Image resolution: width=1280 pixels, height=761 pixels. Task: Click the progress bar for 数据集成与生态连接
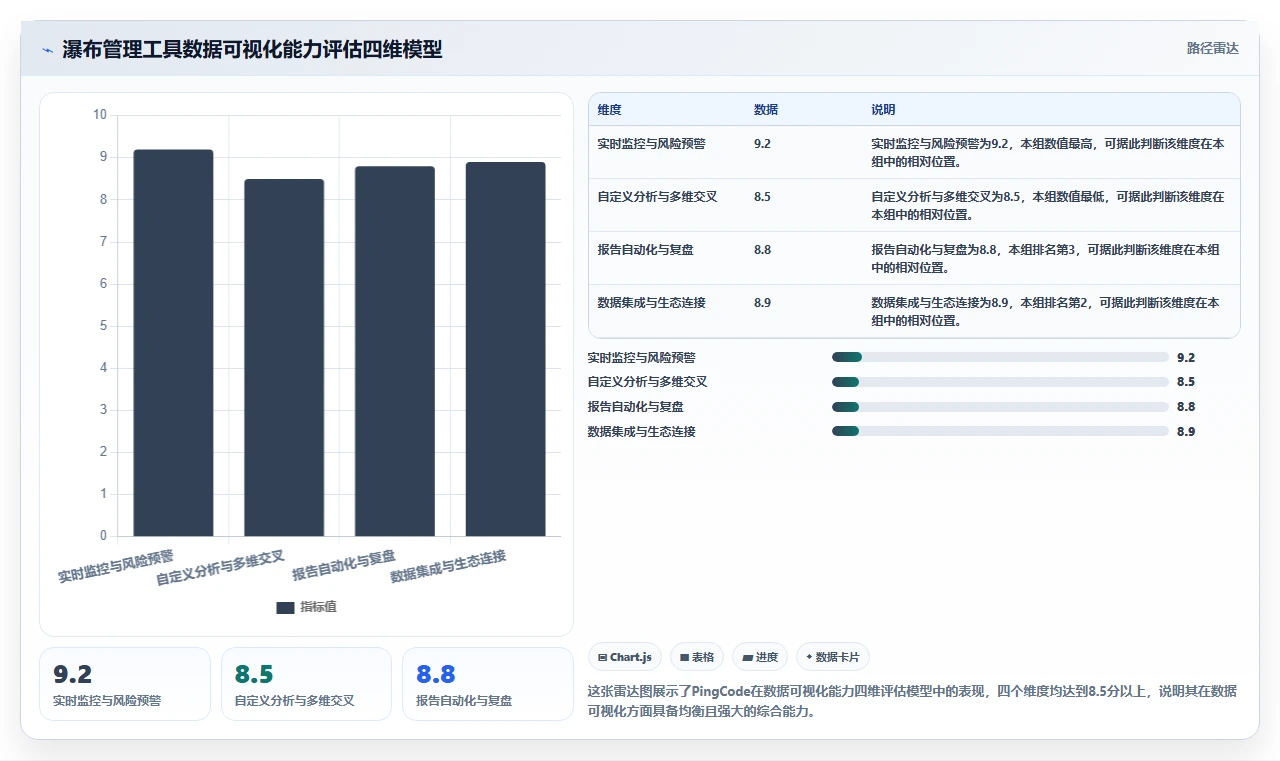pyautogui.click(x=1000, y=431)
